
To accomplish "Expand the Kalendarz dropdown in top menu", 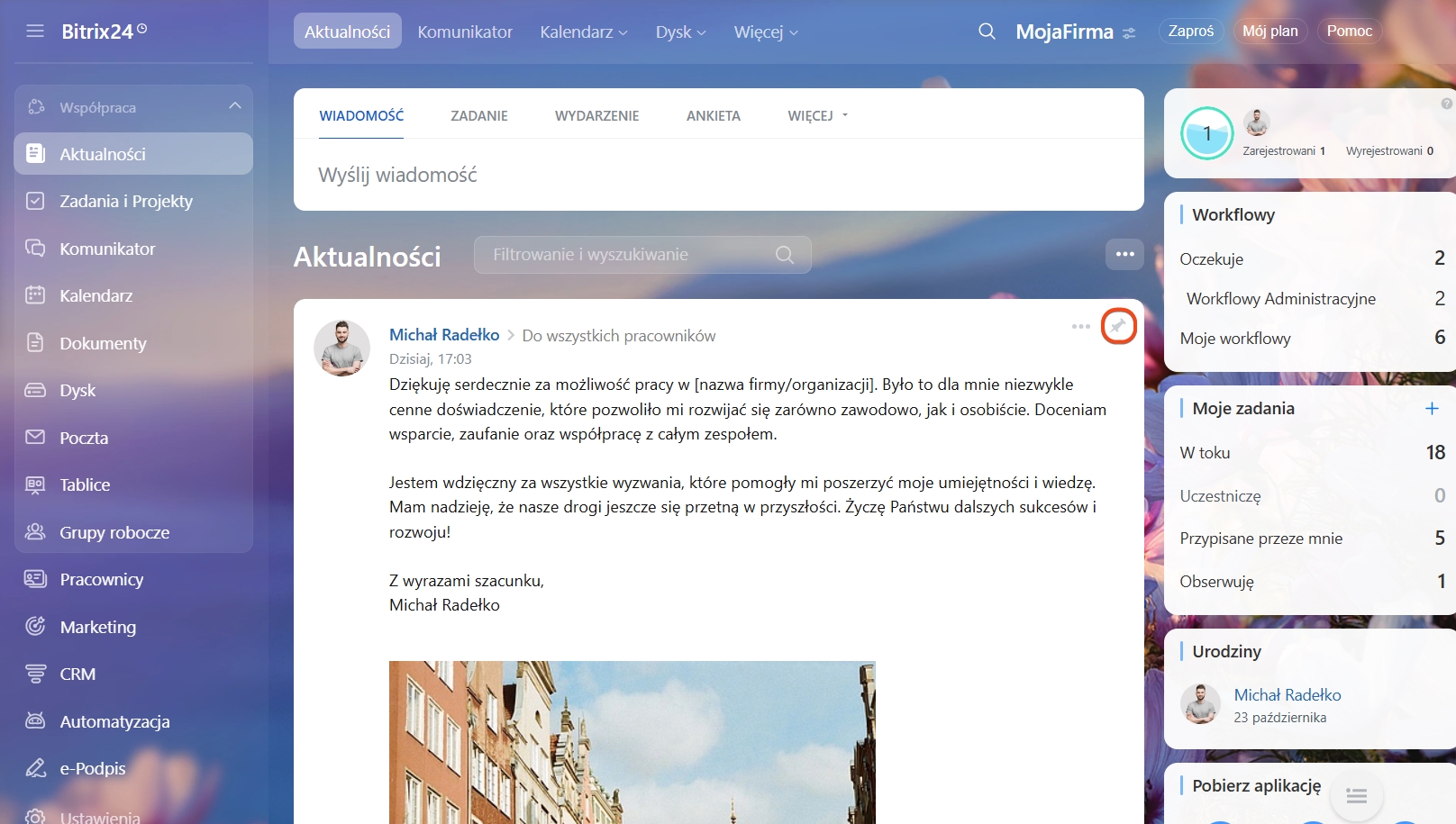I will (583, 32).
